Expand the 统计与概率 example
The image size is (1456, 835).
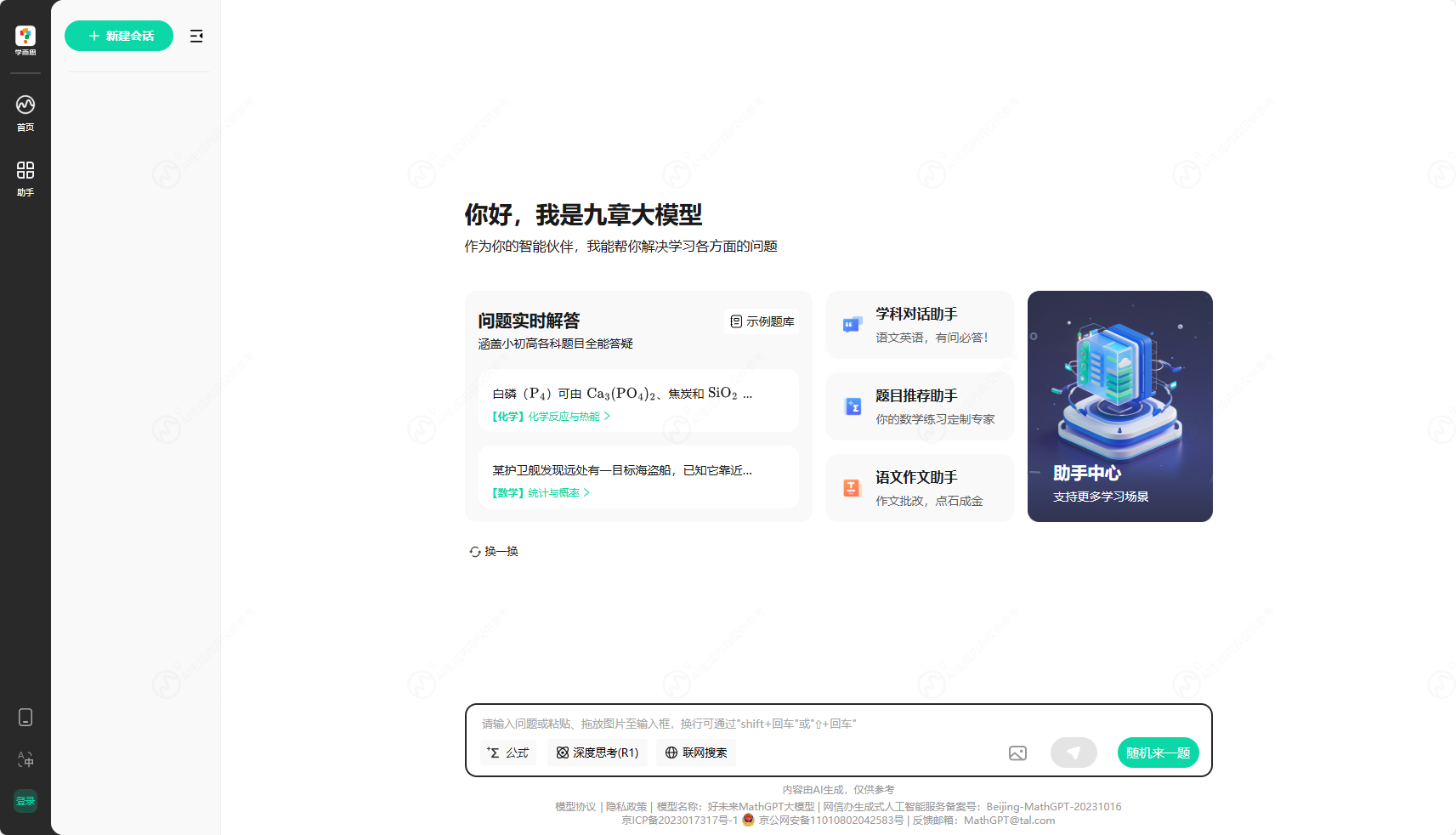pyautogui.click(x=556, y=492)
